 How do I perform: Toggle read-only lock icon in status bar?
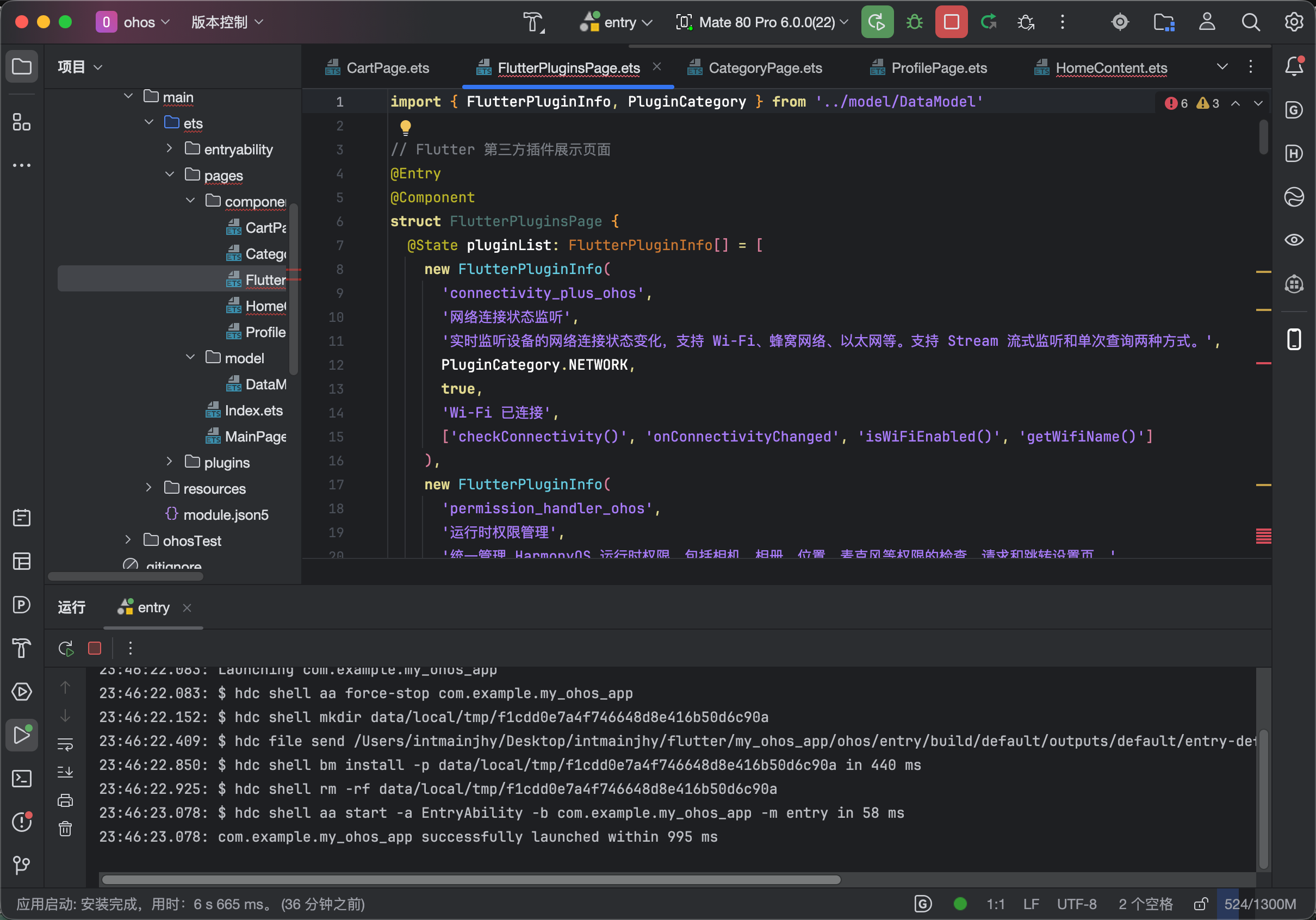[1200, 904]
